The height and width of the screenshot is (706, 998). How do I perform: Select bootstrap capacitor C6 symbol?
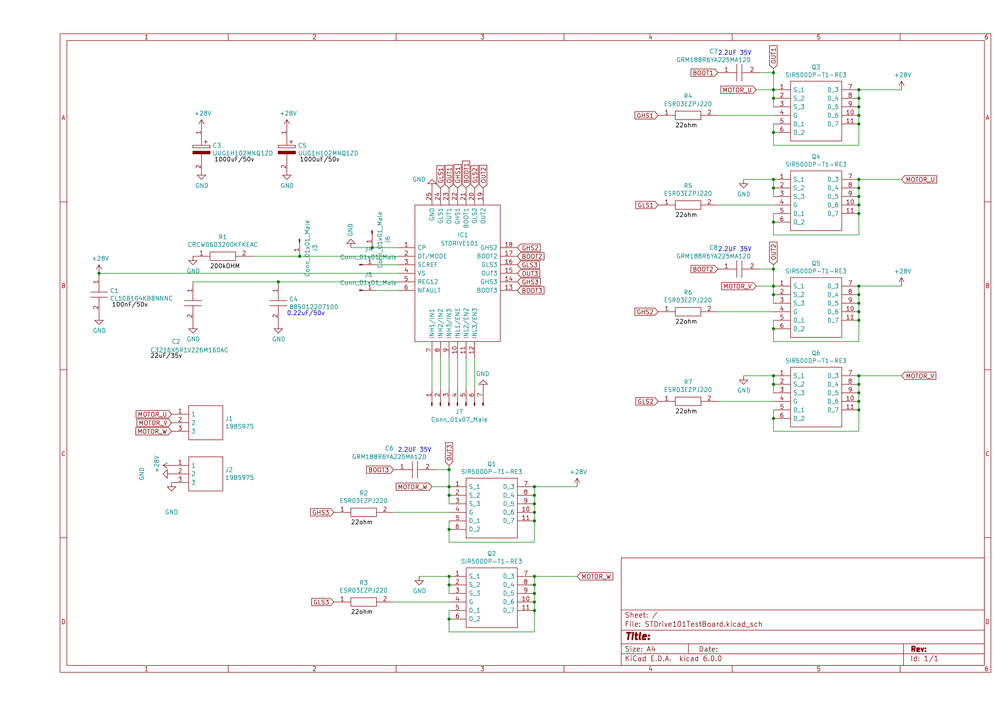click(x=416, y=470)
